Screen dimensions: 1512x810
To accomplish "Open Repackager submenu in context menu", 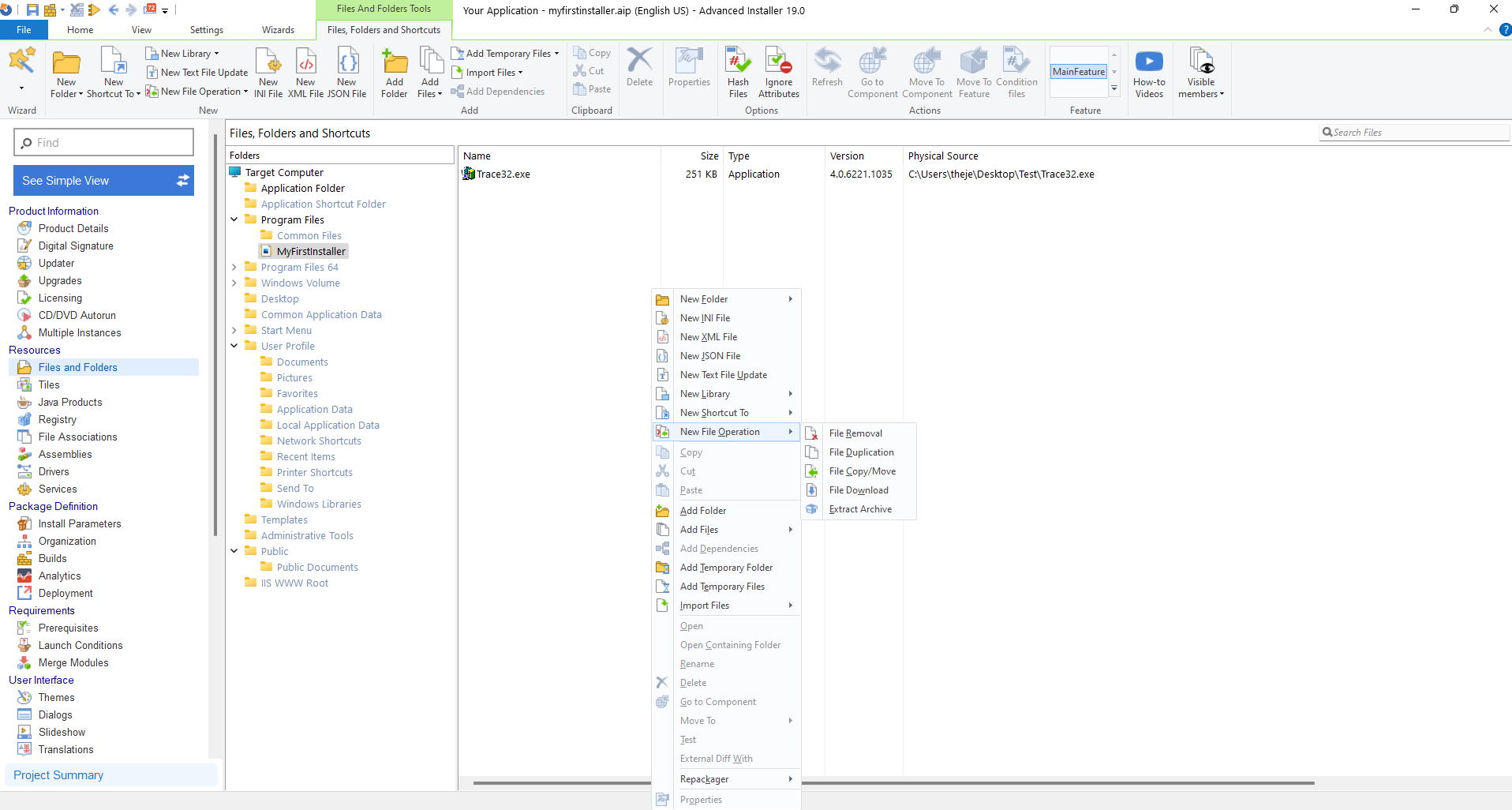I will (726, 779).
